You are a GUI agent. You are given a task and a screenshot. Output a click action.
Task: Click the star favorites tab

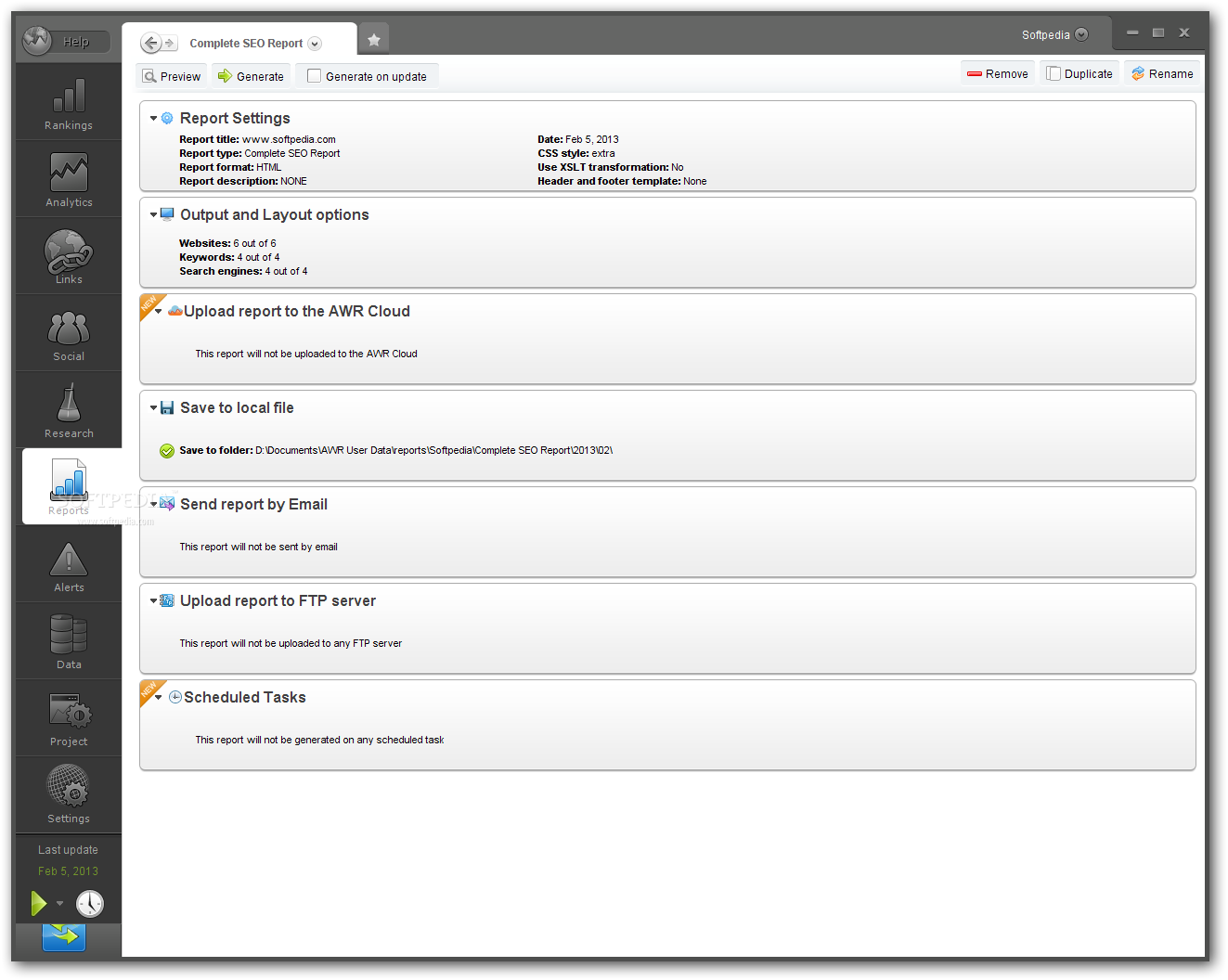click(374, 39)
